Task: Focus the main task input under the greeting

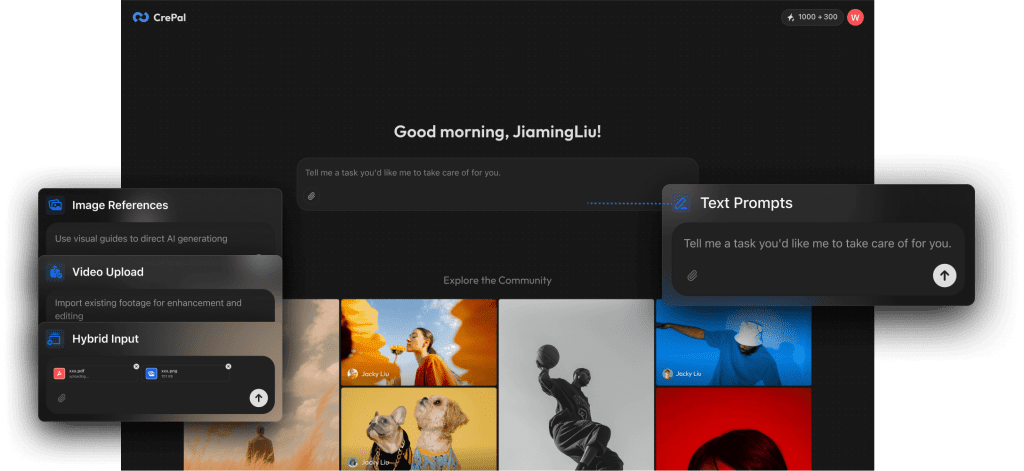Action: (x=497, y=173)
